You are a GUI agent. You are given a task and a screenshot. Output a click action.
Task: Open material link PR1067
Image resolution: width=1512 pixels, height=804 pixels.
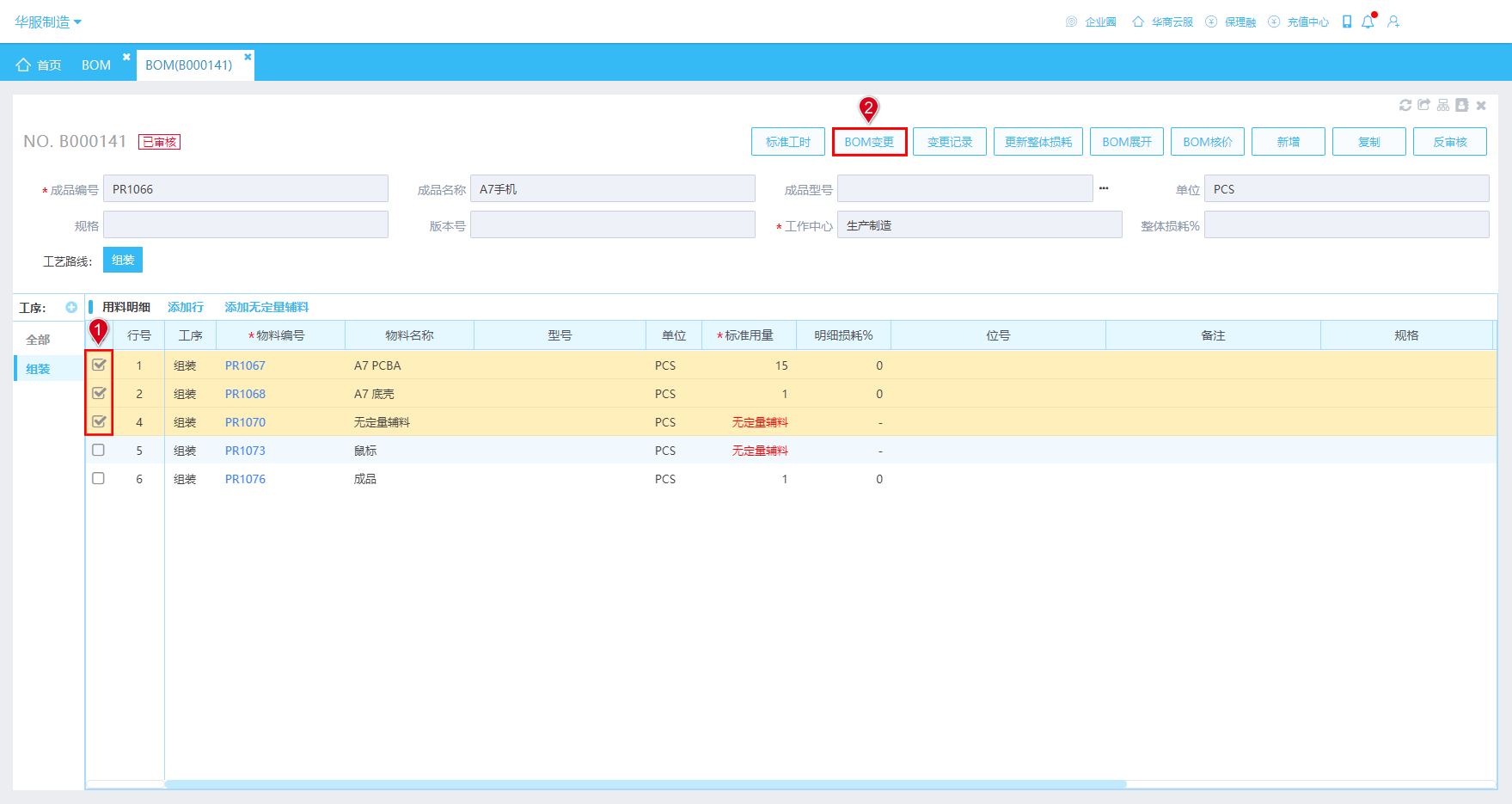tap(245, 365)
